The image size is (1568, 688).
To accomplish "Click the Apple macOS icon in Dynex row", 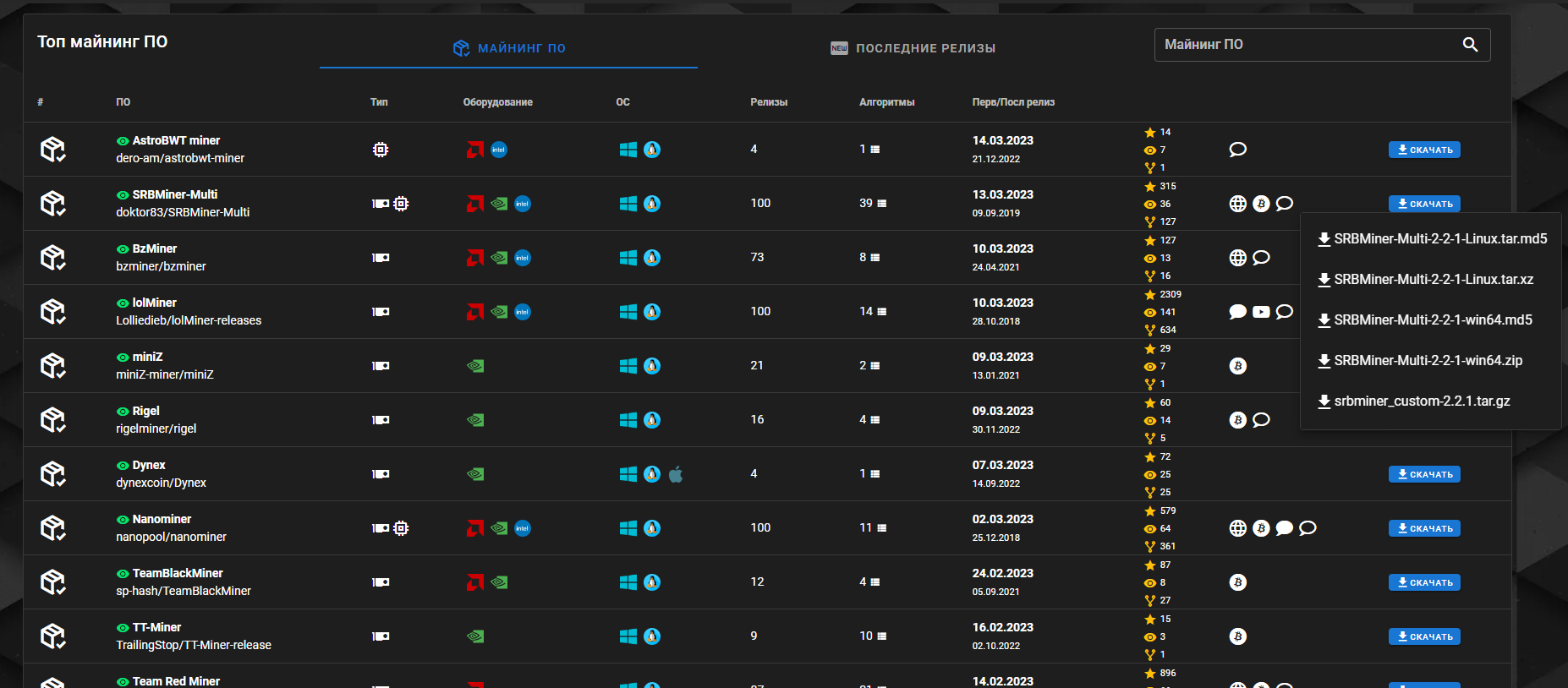I will 676,474.
